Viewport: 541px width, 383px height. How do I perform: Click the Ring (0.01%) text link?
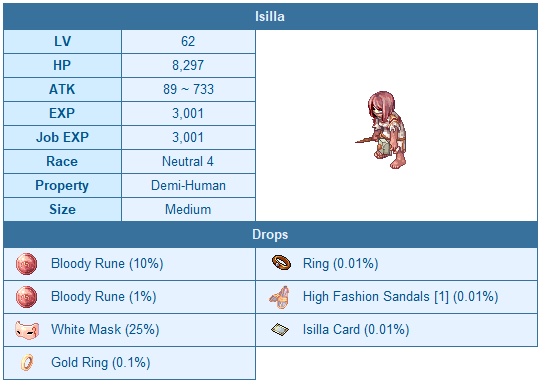pos(341,264)
